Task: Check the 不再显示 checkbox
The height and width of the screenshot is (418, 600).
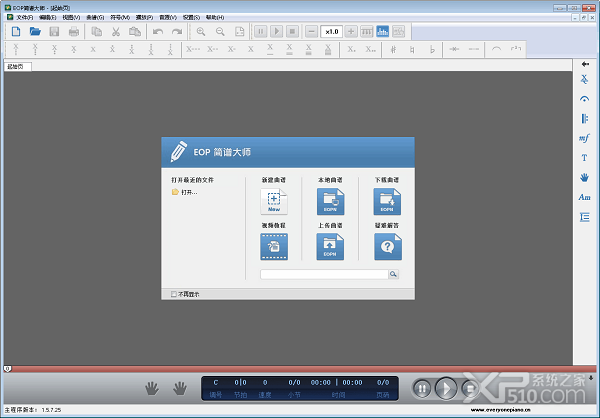Action: coord(174,294)
